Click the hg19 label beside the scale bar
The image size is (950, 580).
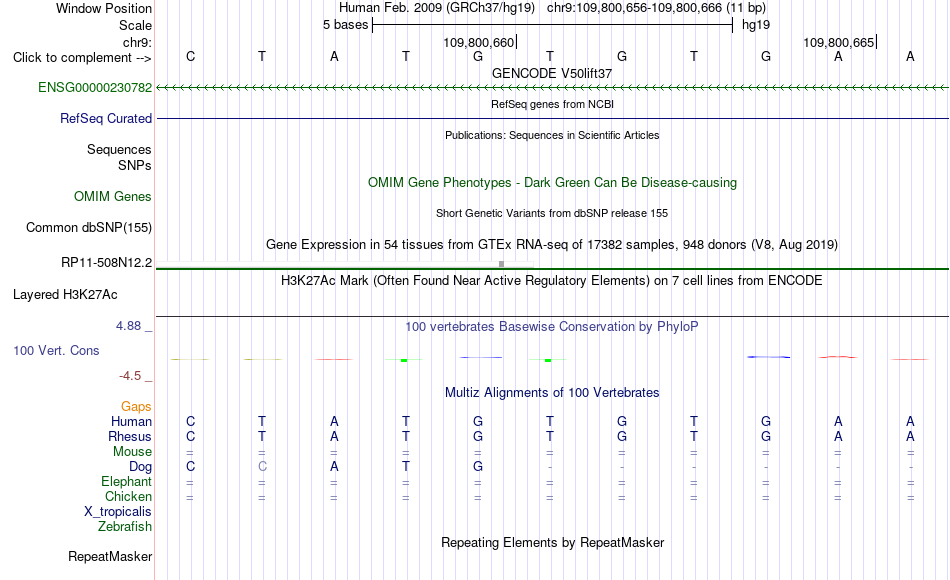pos(756,25)
